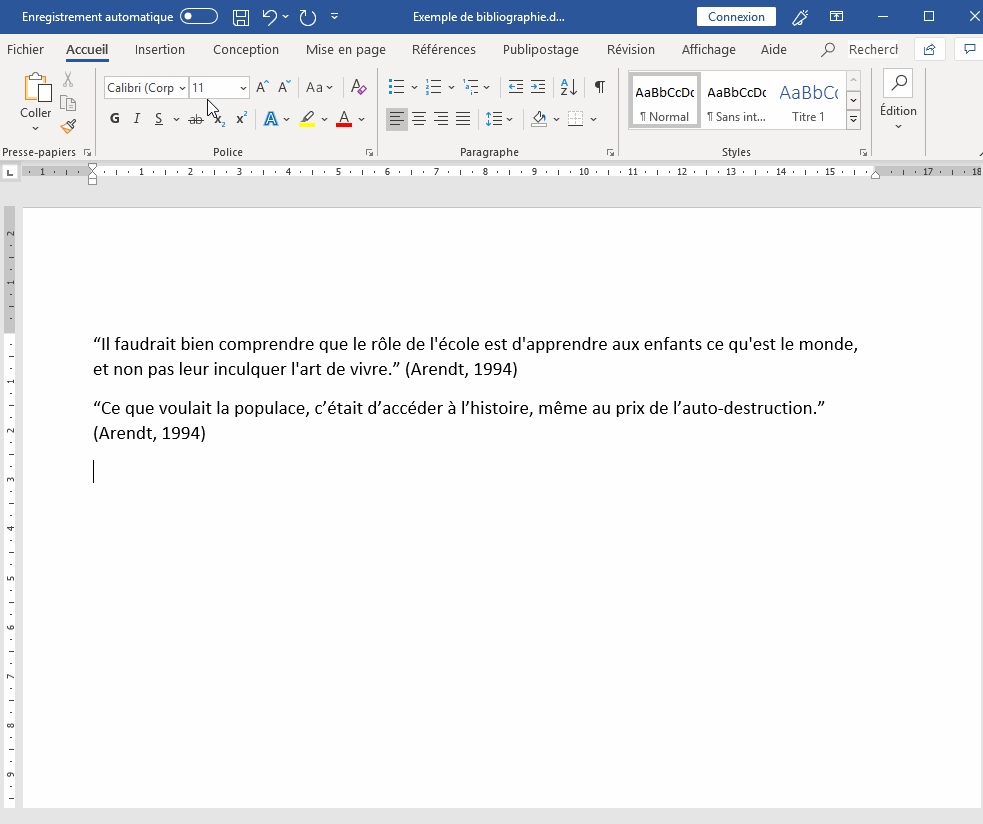The width and height of the screenshot is (983, 824).
Task: Align text left
Action: click(396, 119)
